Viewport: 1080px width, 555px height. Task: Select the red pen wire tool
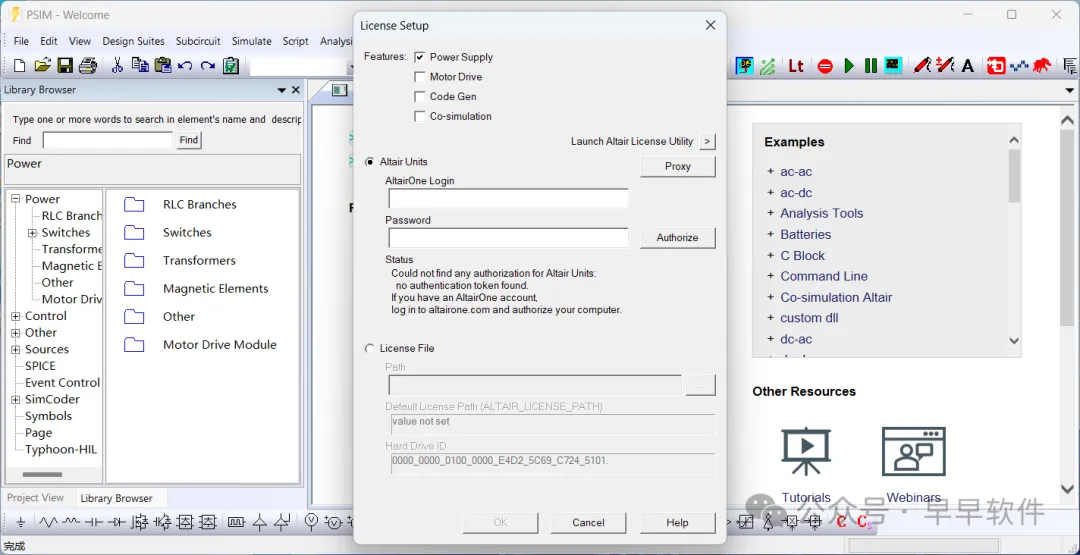[x=922, y=65]
